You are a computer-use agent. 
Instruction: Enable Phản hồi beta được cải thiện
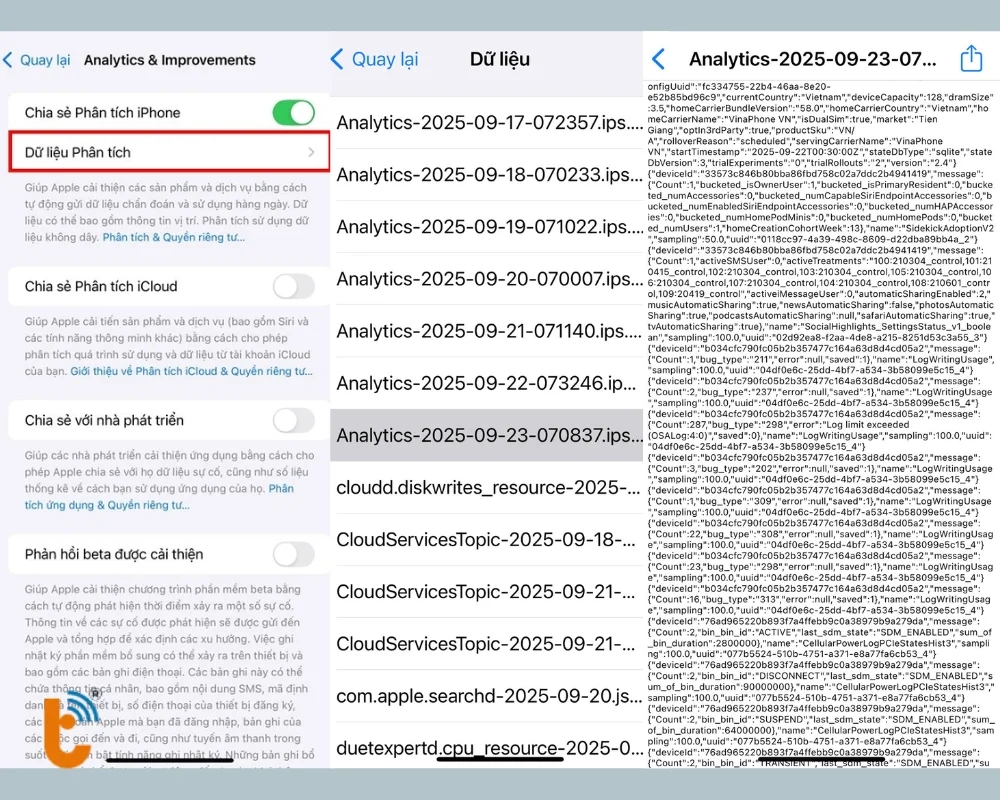click(x=292, y=554)
